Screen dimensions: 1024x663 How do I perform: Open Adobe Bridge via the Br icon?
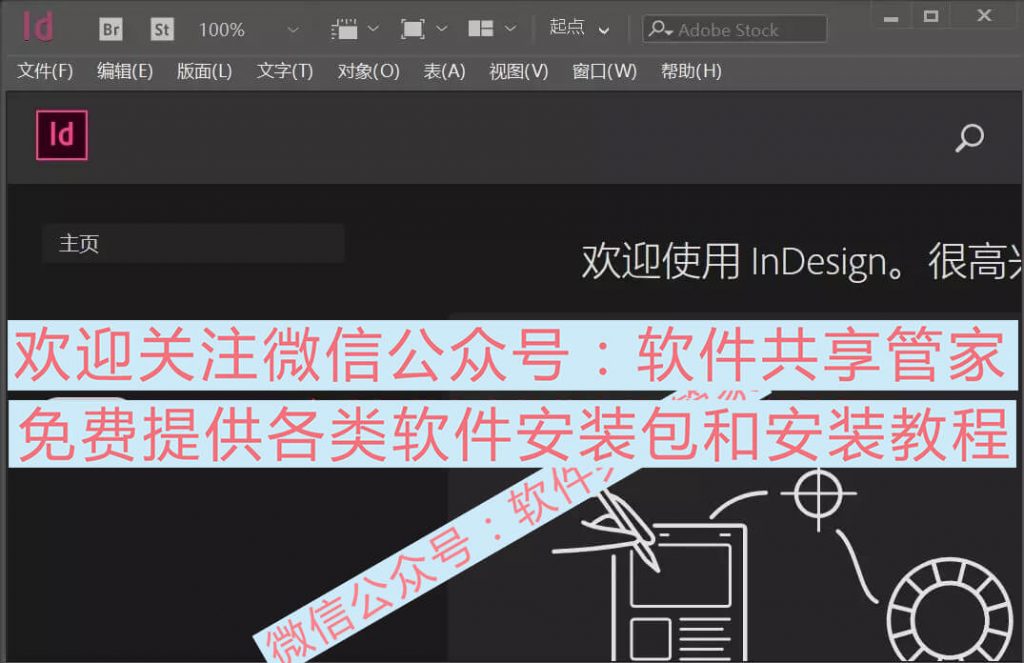tap(111, 29)
